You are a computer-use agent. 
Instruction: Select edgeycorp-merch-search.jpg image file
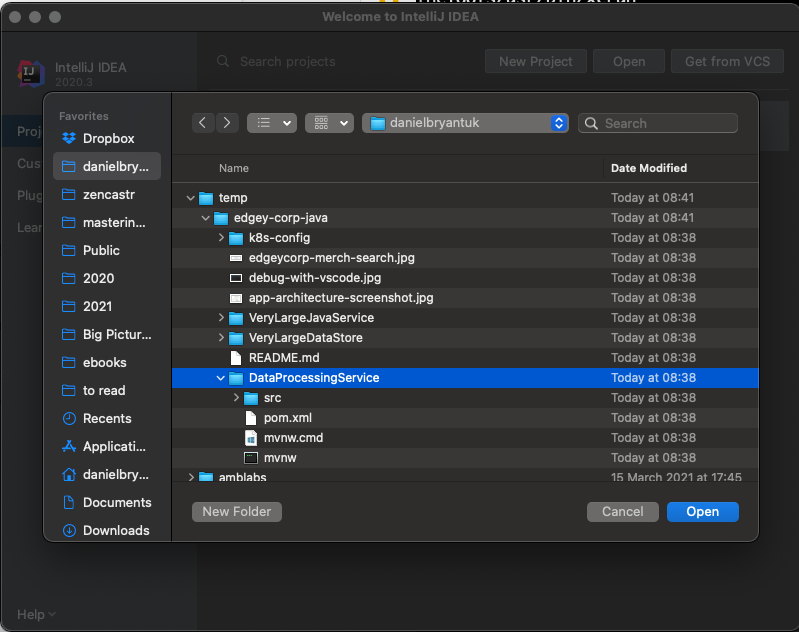[331, 258]
